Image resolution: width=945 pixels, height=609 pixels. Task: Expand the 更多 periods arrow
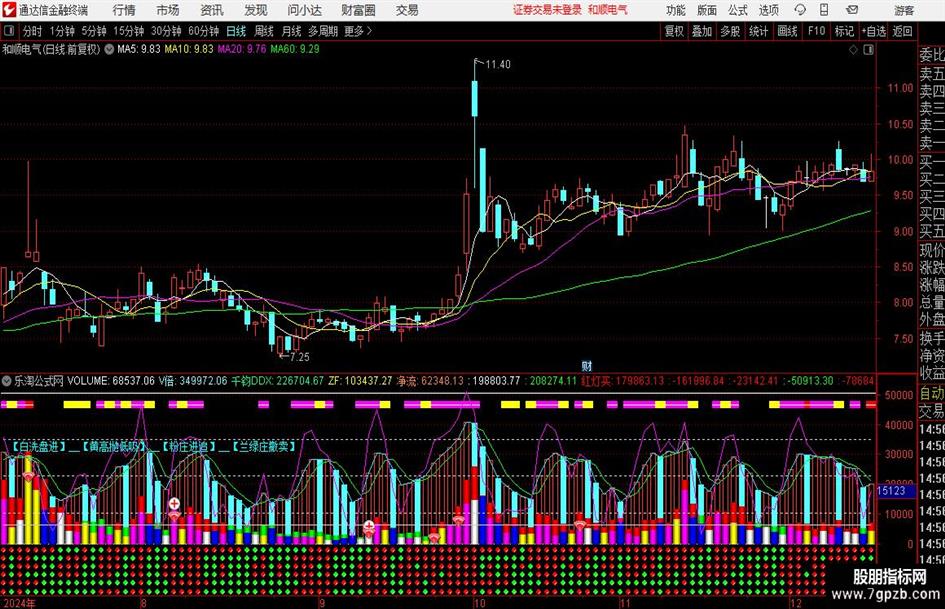pyautogui.click(x=358, y=31)
